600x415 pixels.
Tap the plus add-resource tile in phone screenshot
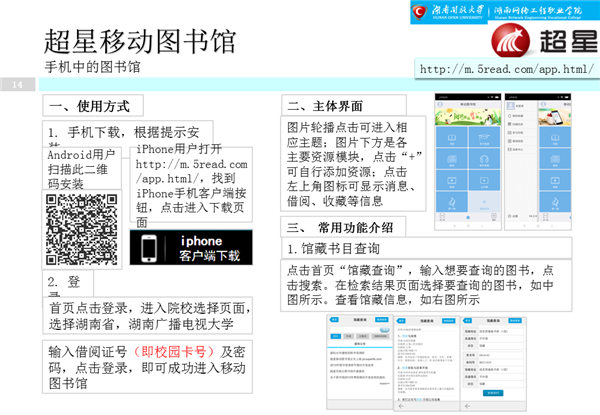[484, 202]
